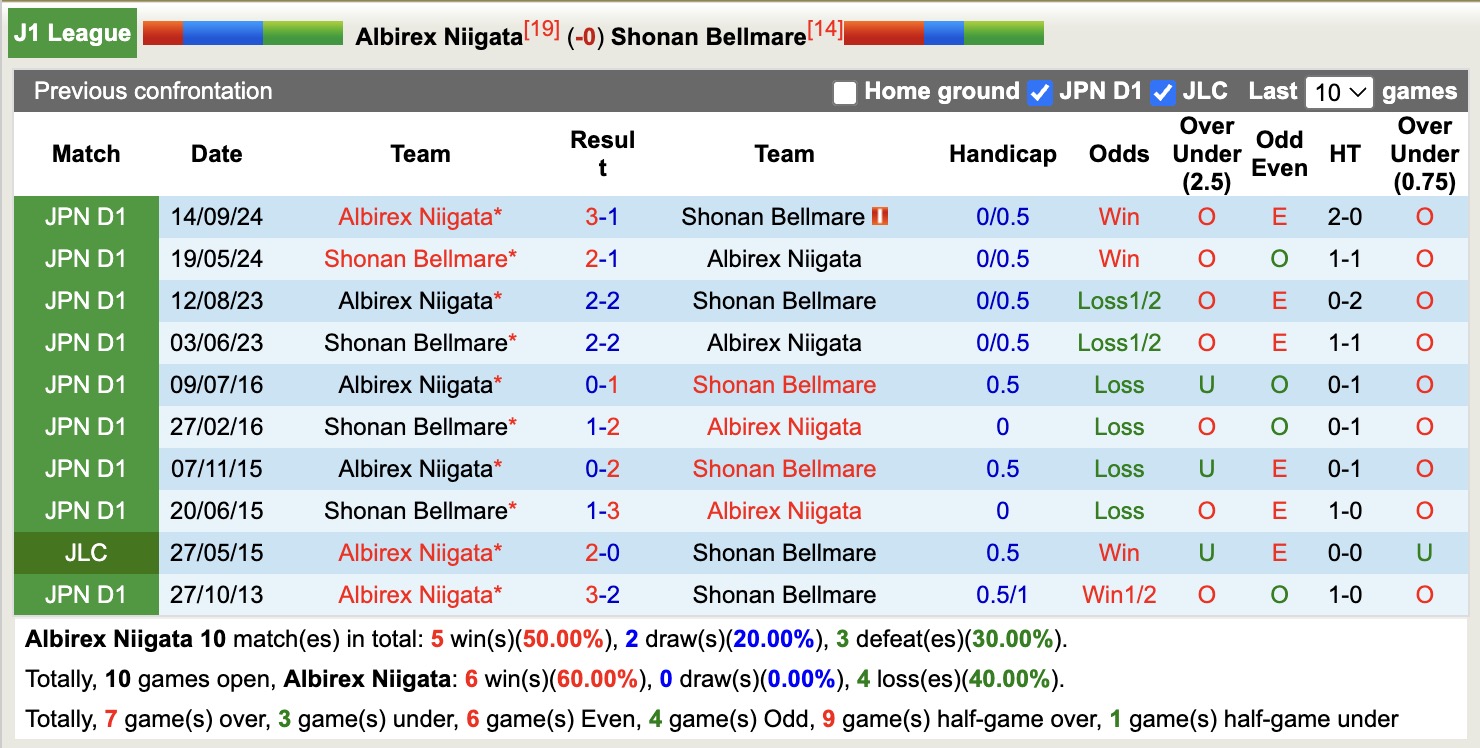Click the JLC competition badge
Screen dimensions: 1480x748
[x=85, y=552]
